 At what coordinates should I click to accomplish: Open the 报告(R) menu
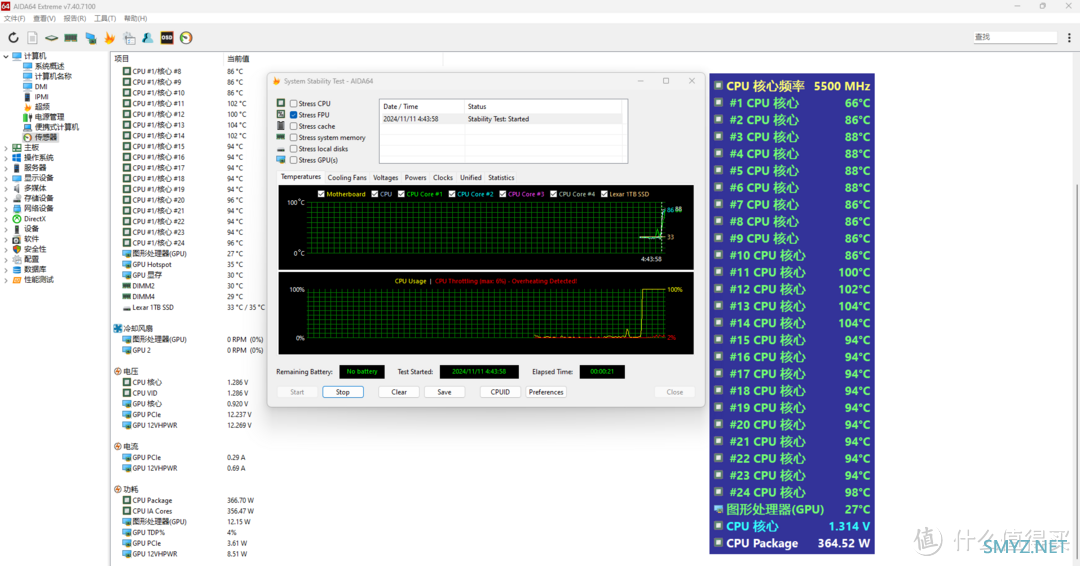[75, 19]
